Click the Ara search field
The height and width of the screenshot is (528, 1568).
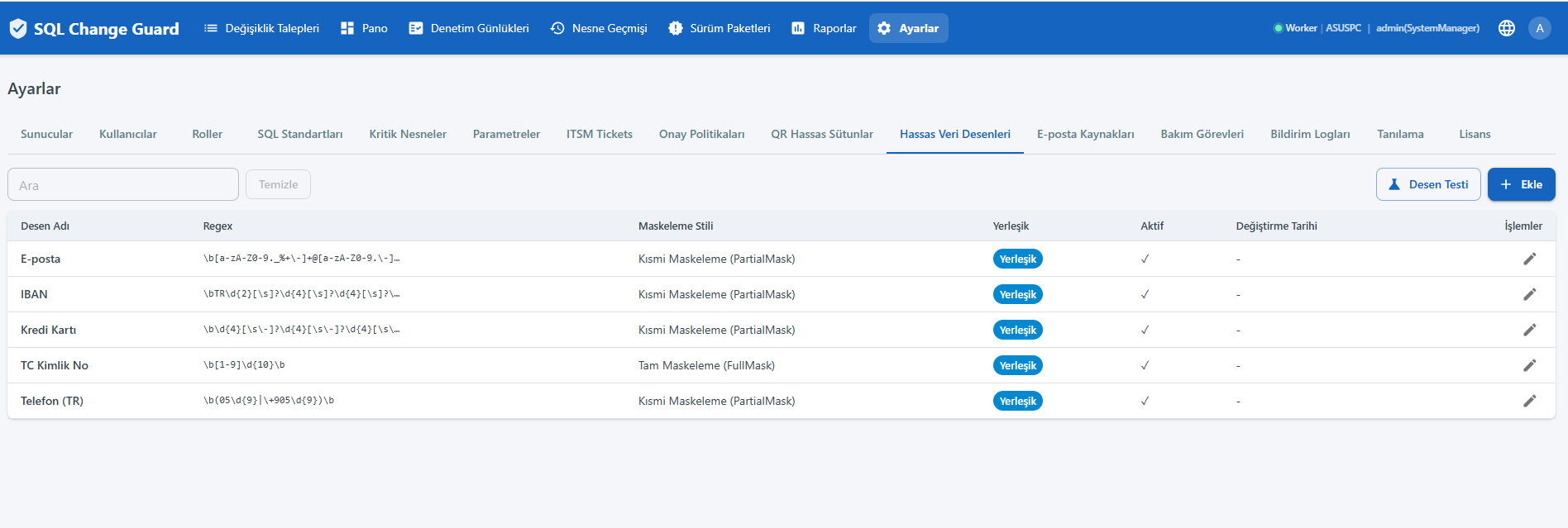coord(123,185)
